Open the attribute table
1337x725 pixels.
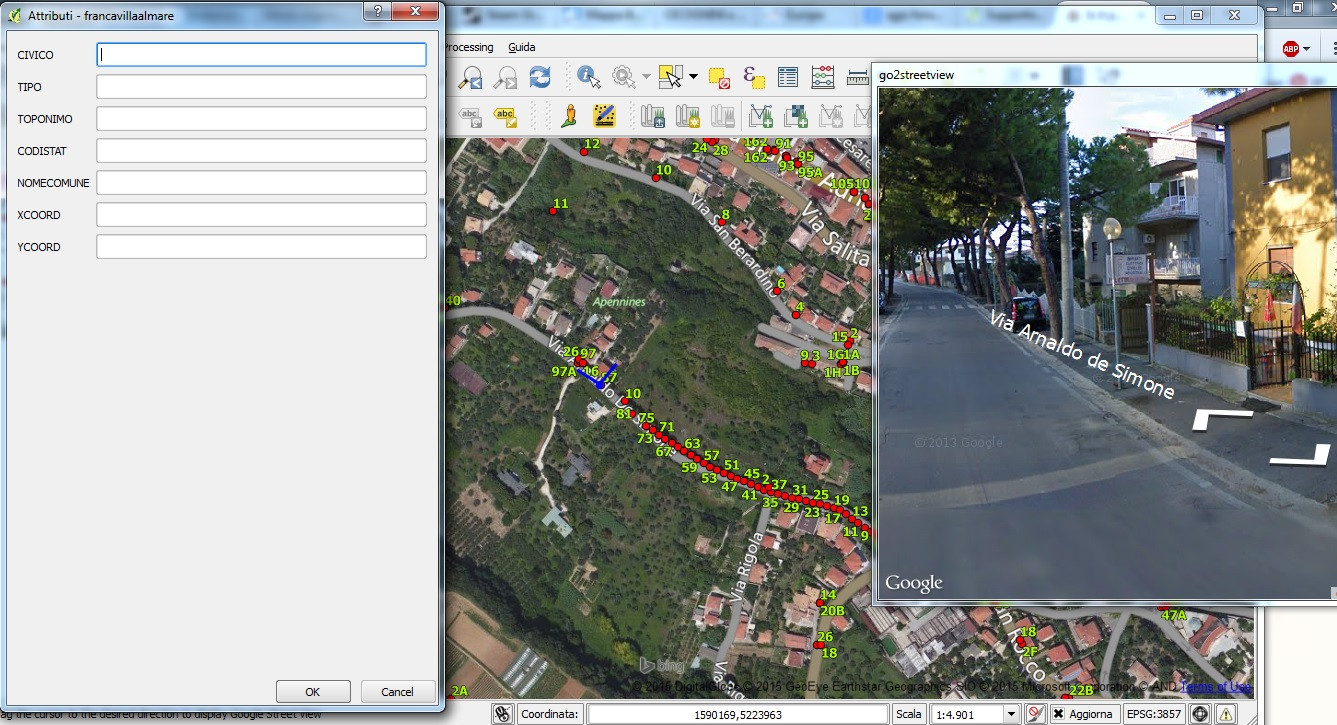point(788,77)
